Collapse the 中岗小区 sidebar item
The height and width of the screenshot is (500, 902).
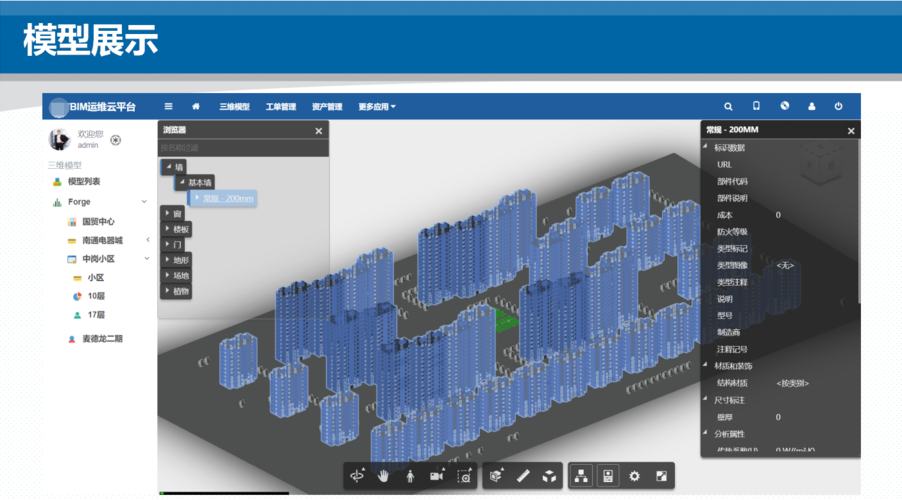point(147,259)
